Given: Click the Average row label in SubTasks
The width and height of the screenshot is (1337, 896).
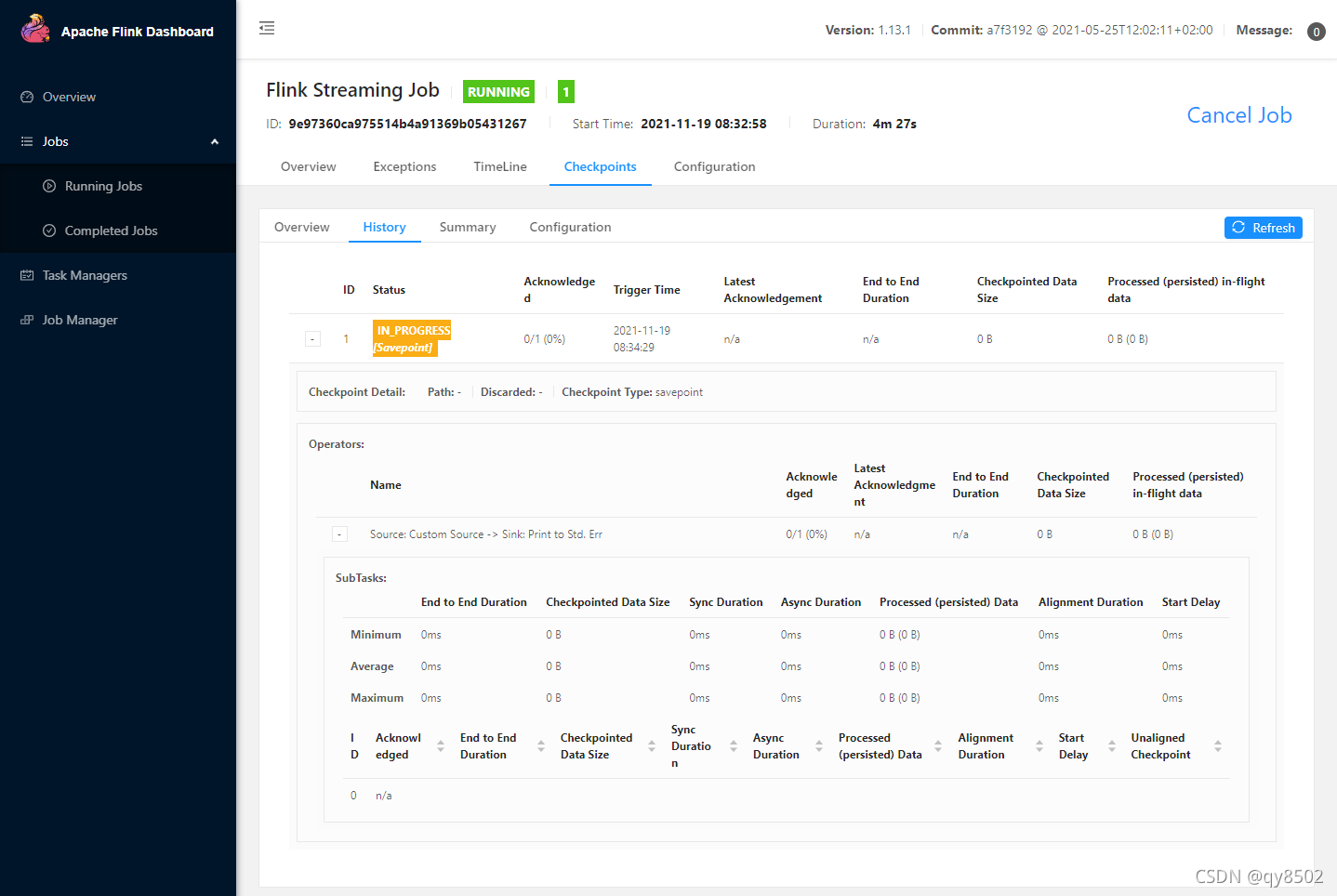Looking at the screenshot, I should pyautogui.click(x=372, y=666).
